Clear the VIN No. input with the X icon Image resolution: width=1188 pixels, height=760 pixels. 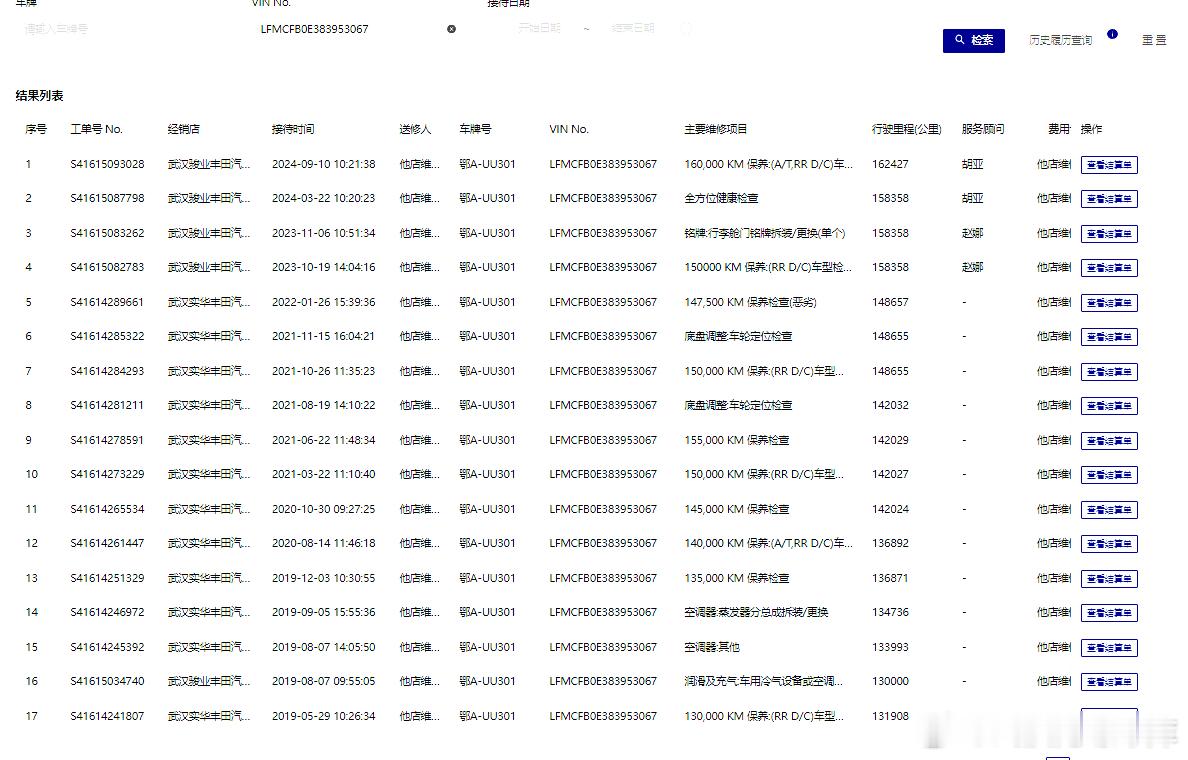click(452, 29)
